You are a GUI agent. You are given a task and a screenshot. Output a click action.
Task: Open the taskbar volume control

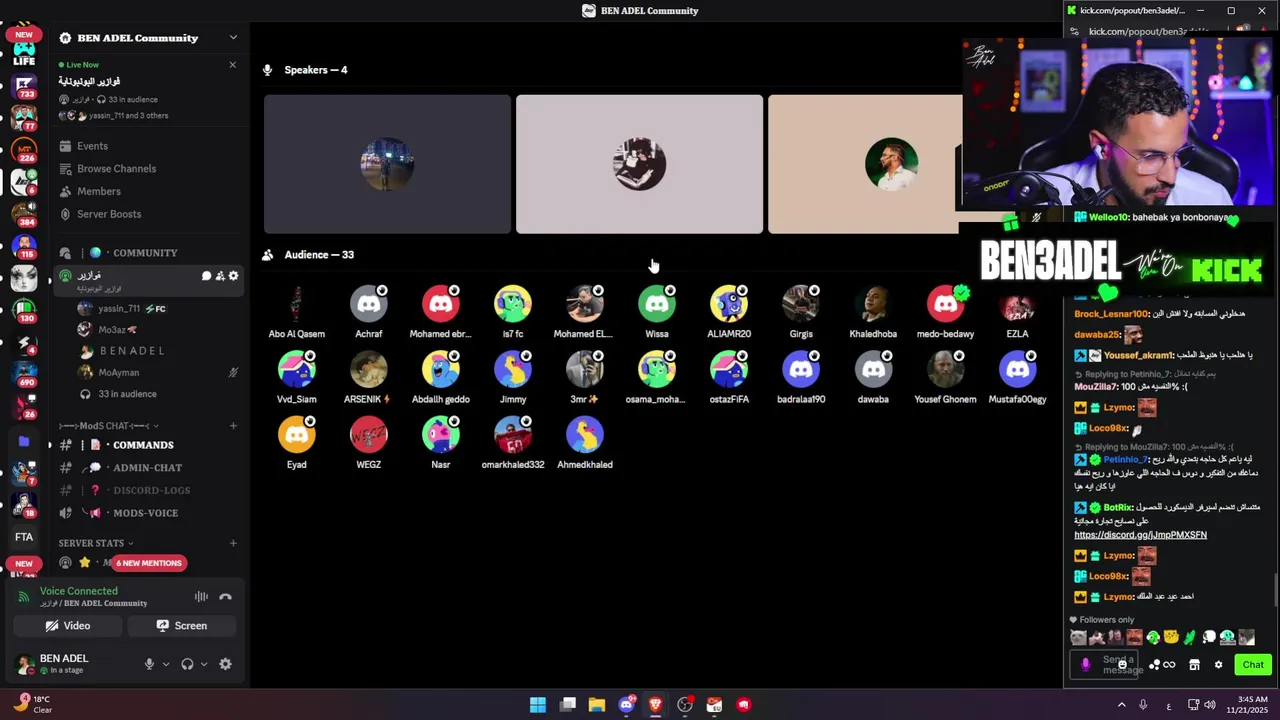click(1210, 705)
